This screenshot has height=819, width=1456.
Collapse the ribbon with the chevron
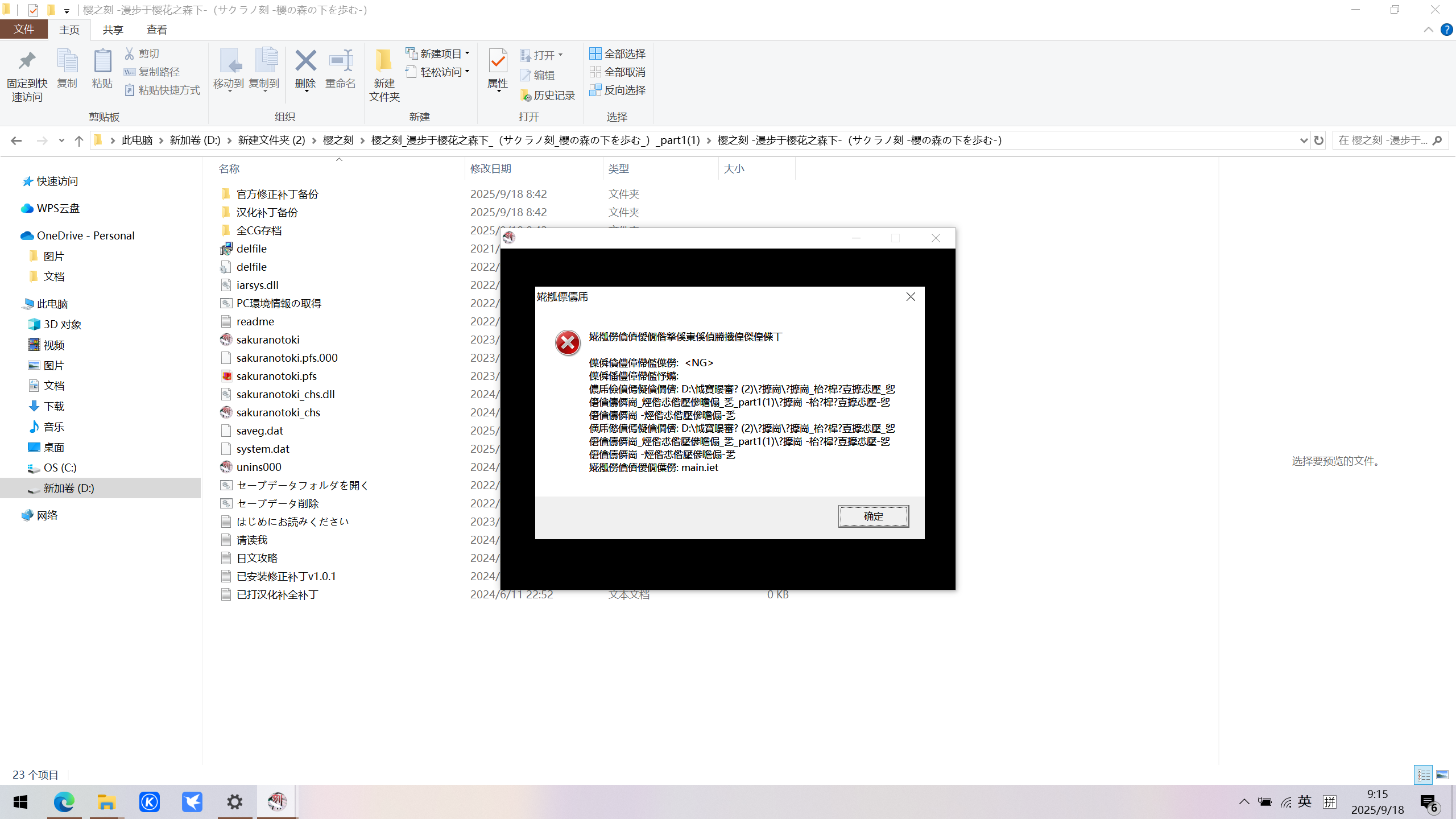1428,30
